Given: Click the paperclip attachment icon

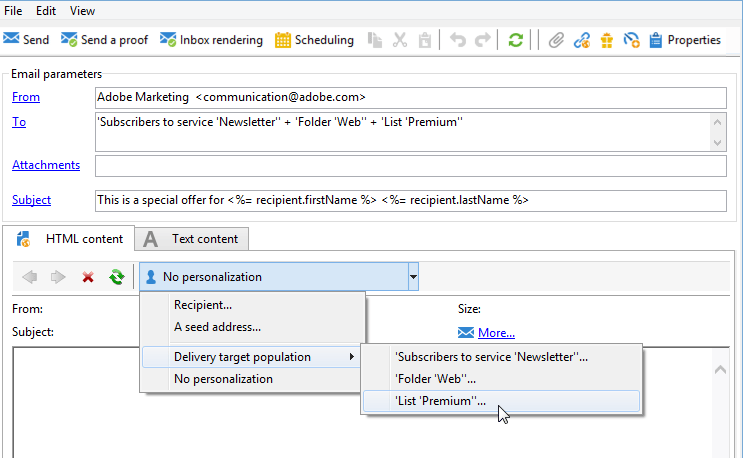Looking at the screenshot, I should tap(556, 40).
